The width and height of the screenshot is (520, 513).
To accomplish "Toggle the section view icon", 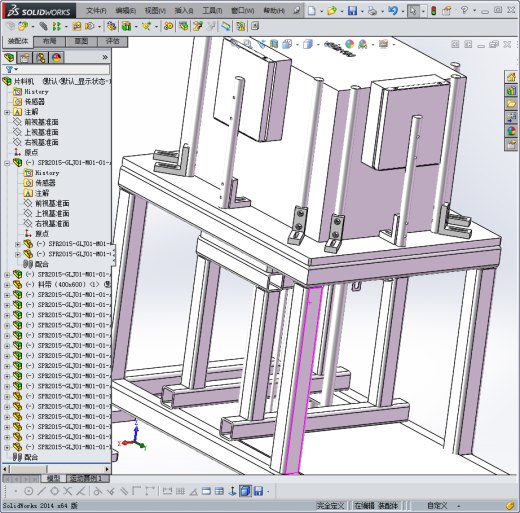I will tap(274, 44).
